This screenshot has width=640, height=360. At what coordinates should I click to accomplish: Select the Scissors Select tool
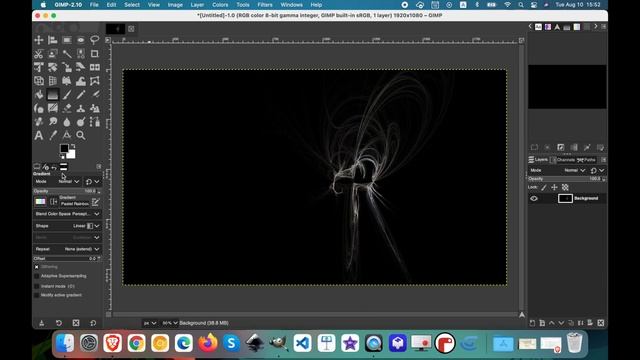pos(39,54)
